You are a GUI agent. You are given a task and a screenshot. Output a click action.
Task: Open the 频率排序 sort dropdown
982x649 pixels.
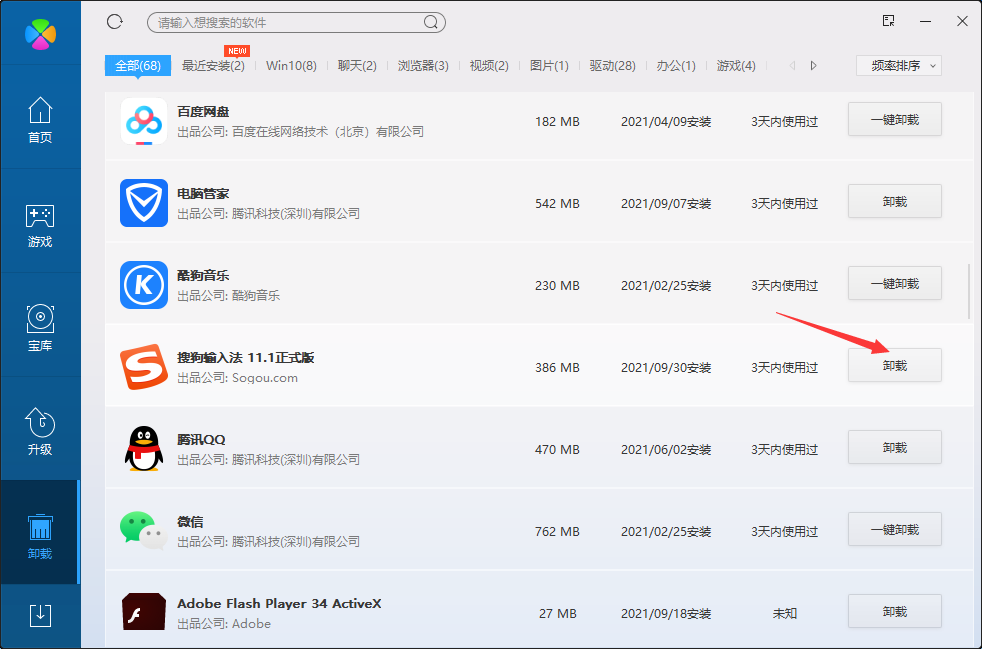[899, 66]
